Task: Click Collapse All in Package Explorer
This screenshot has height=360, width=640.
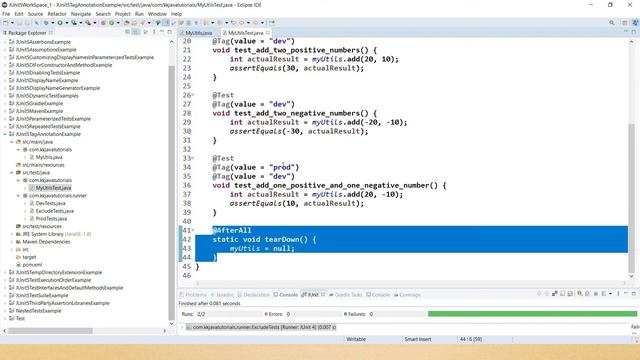Action: 127,32
